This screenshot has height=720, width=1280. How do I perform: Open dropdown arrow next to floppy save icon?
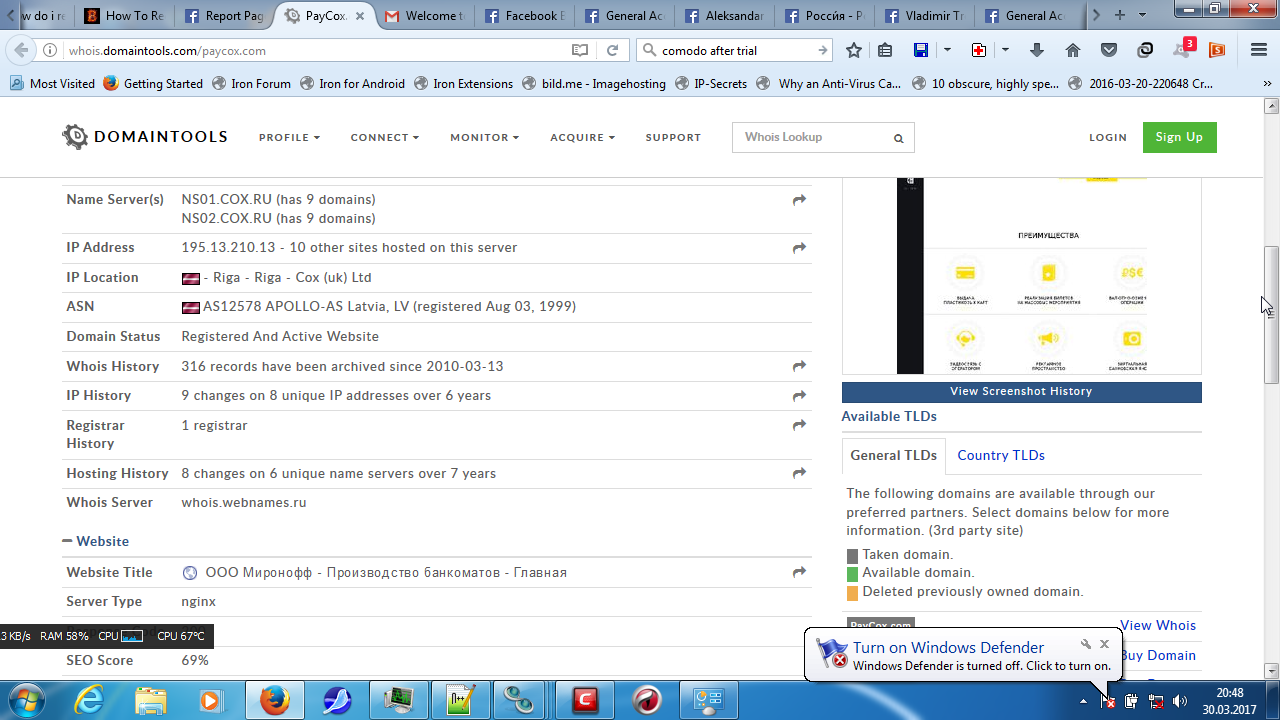(x=947, y=50)
